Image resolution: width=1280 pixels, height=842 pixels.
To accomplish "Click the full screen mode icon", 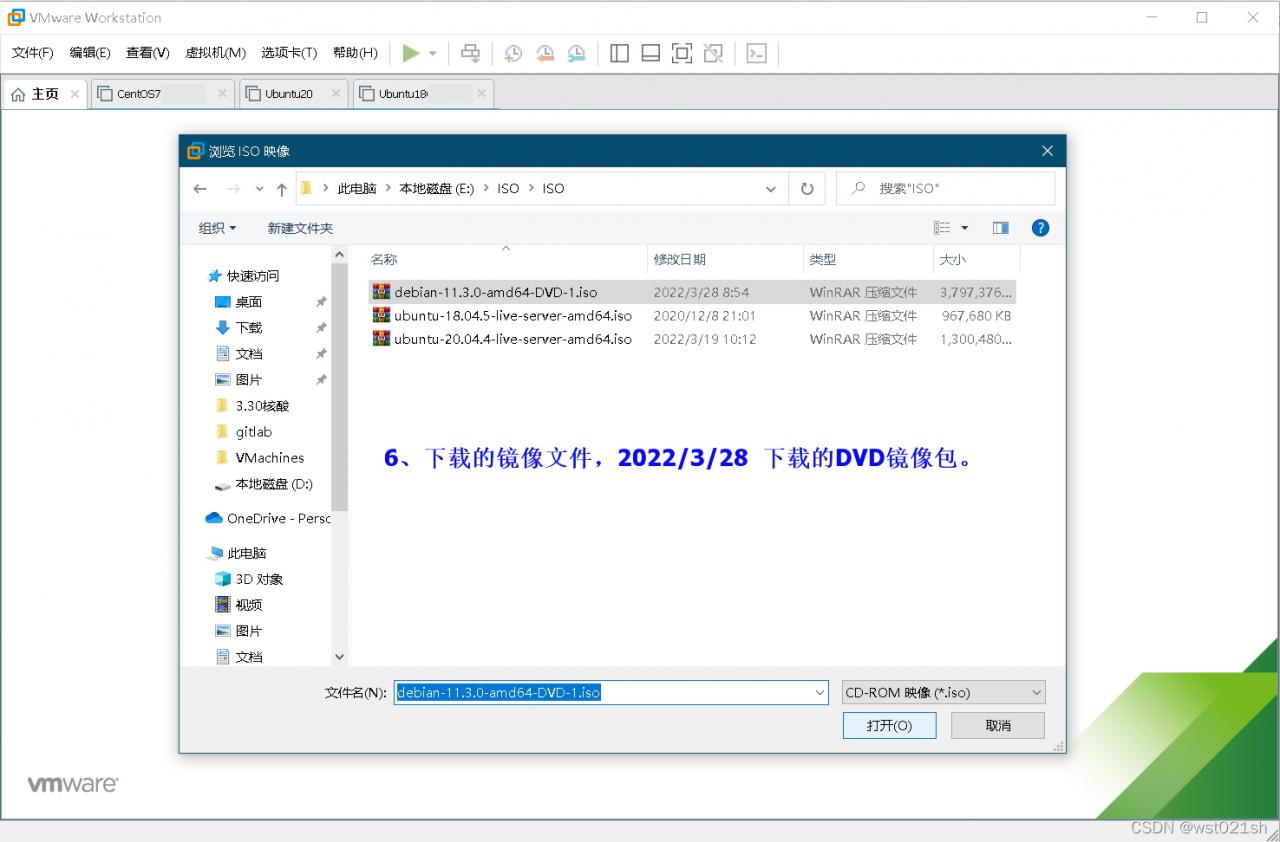I will 682,53.
